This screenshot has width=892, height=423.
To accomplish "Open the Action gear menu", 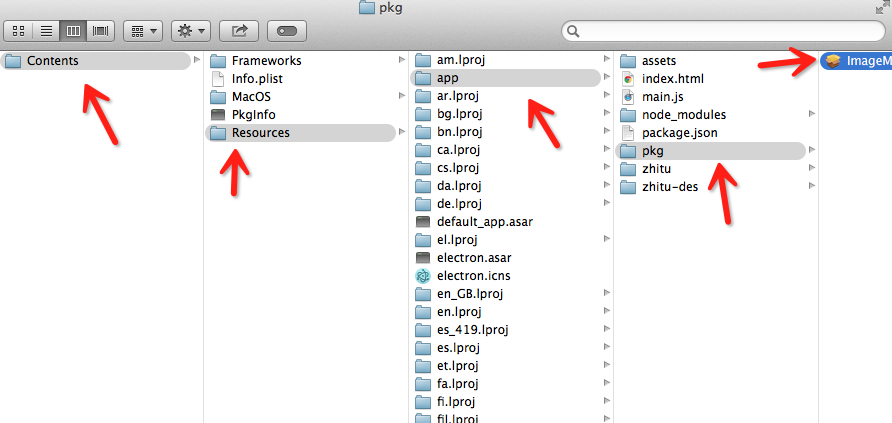I will pyautogui.click(x=191, y=31).
